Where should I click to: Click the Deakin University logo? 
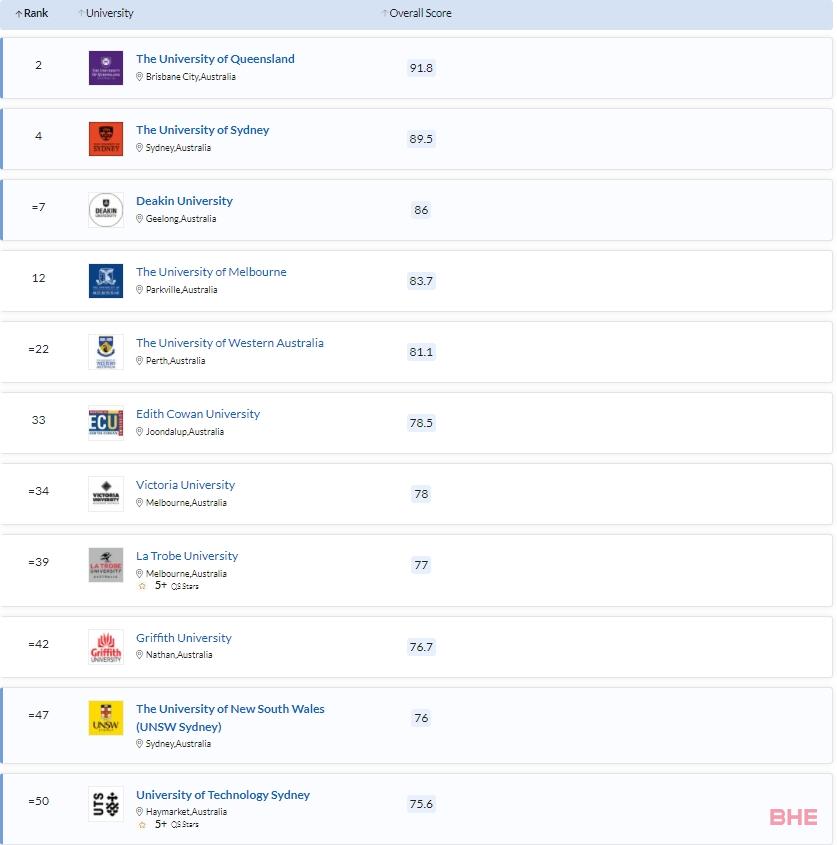coord(106,210)
